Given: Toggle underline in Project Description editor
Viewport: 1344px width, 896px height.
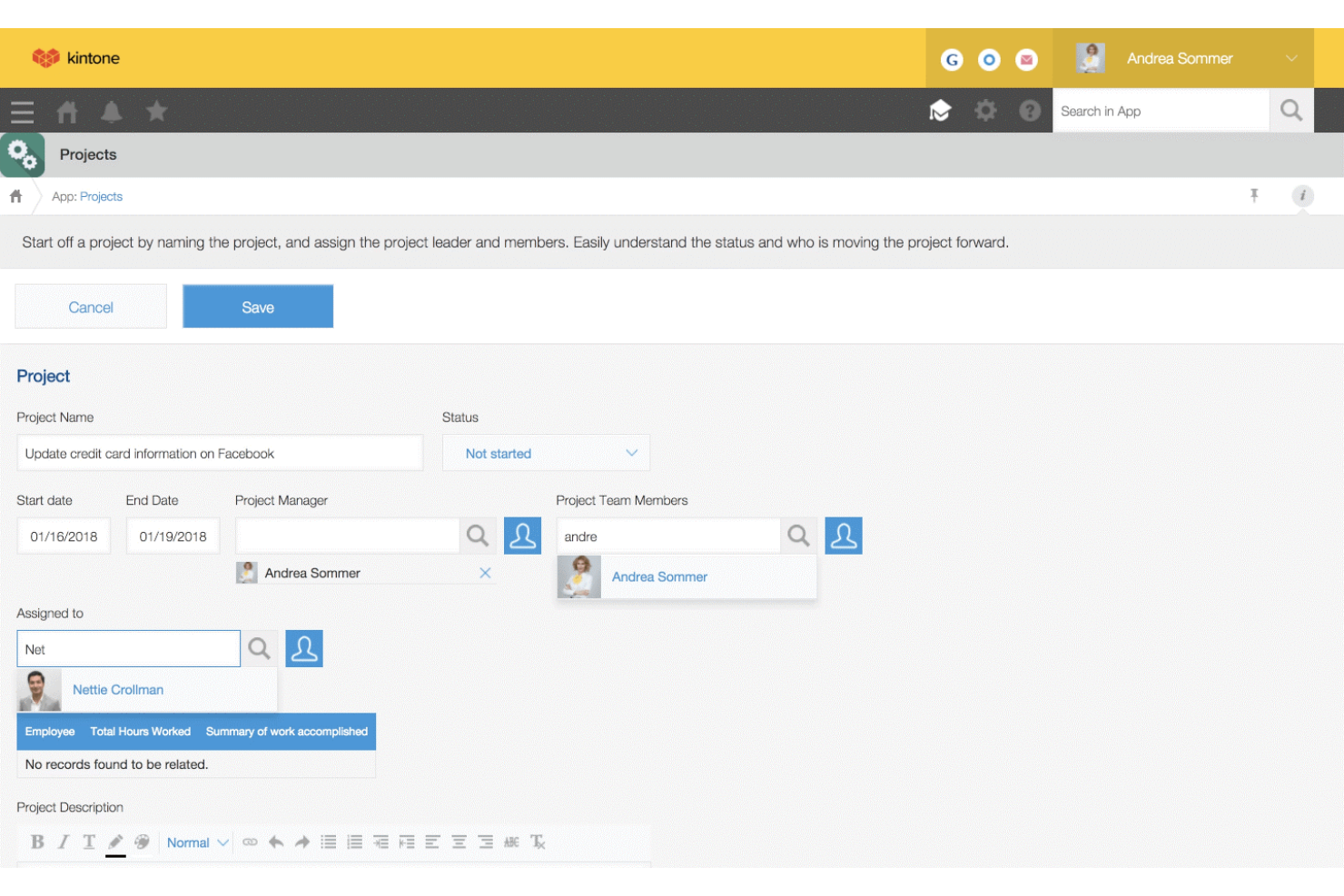Looking at the screenshot, I should pyautogui.click(x=89, y=842).
